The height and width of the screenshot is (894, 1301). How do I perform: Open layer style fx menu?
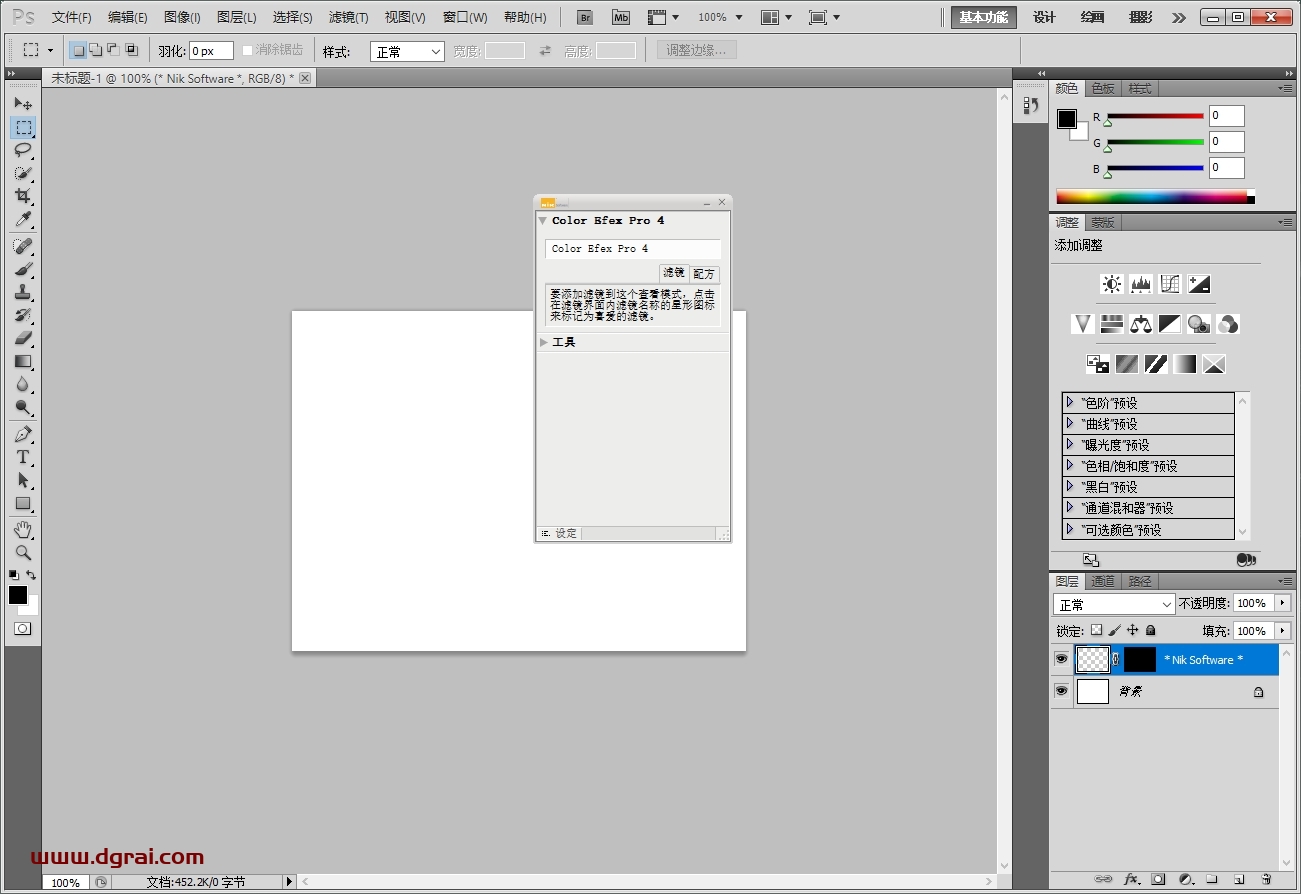(x=1132, y=879)
